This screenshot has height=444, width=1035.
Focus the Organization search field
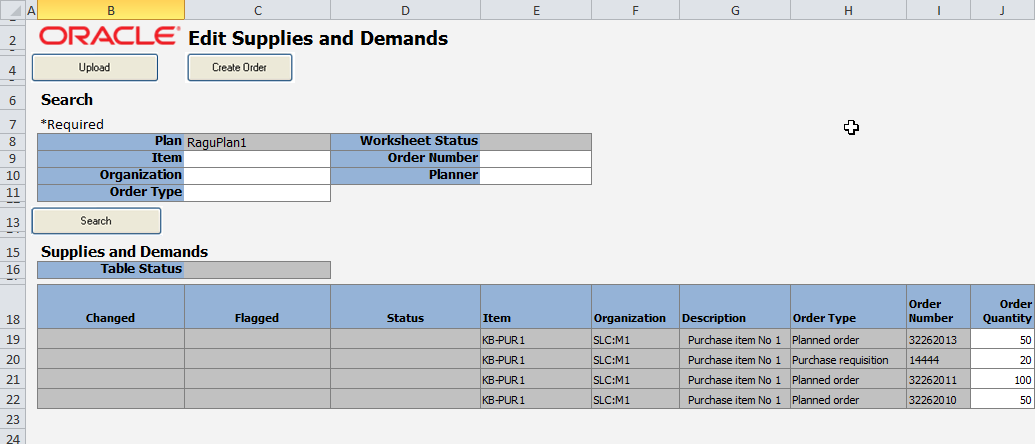point(257,176)
